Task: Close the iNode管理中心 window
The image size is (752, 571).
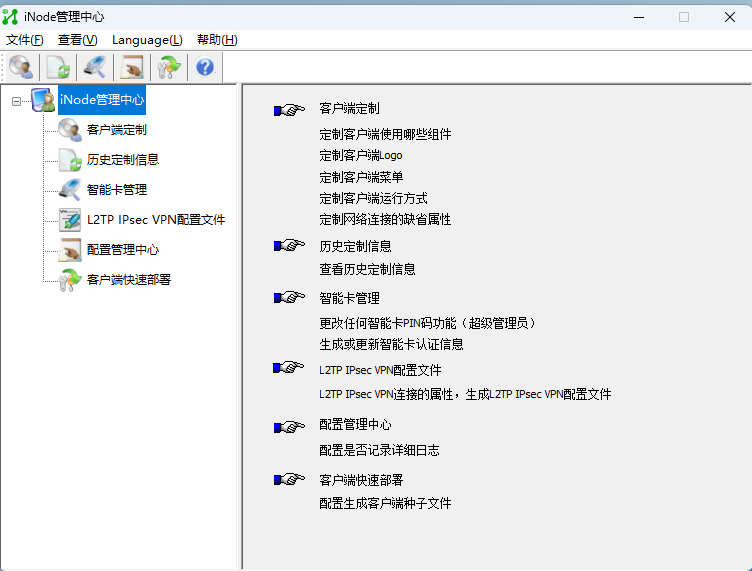Action: pos(730,17)
